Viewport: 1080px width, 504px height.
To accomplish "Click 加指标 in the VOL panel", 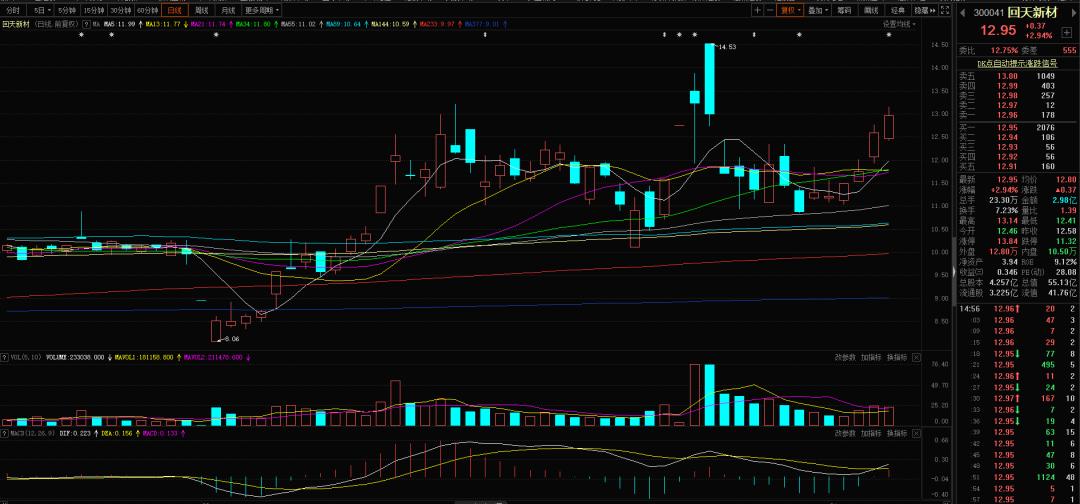I will pyautogui.click(x=871, y=357).
